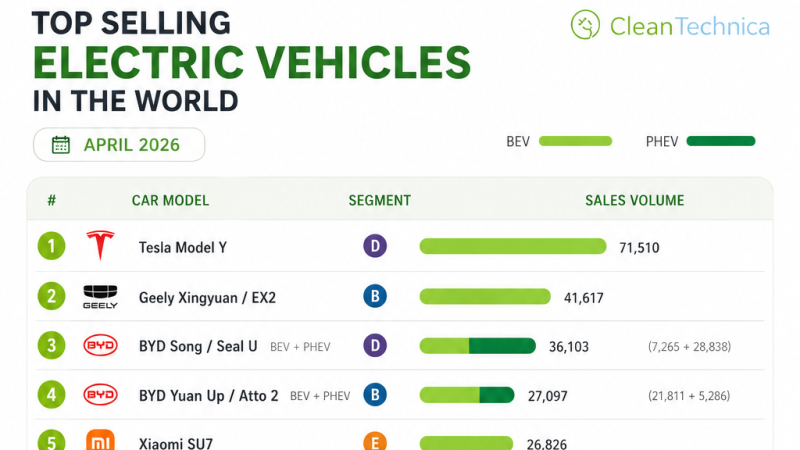
Task: Click the CleanTechnica logo icon
Action: pos(585,24)
